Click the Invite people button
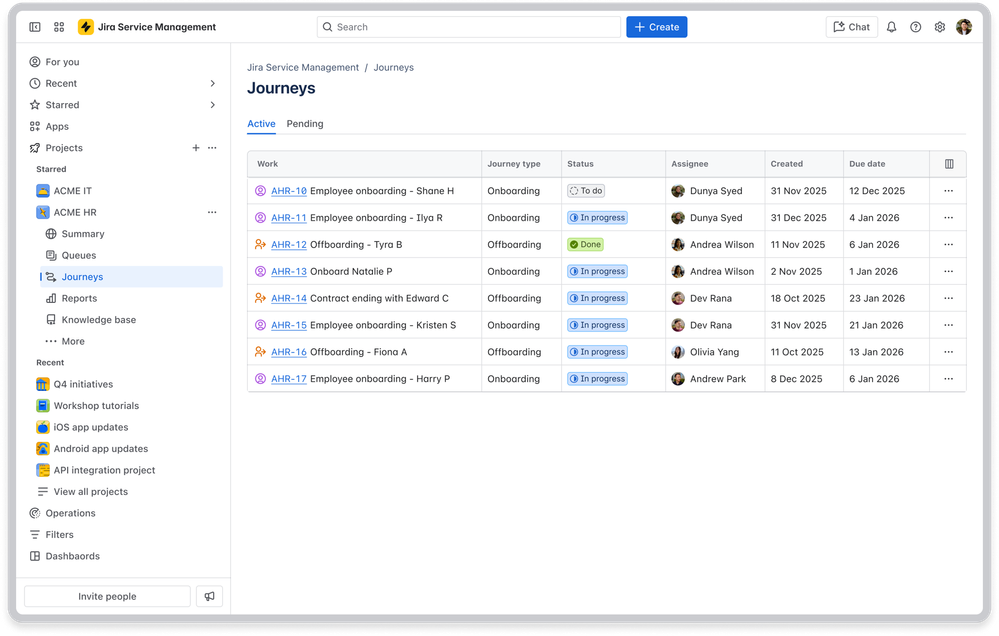This screenshot has height=636, width=999. 107,596
